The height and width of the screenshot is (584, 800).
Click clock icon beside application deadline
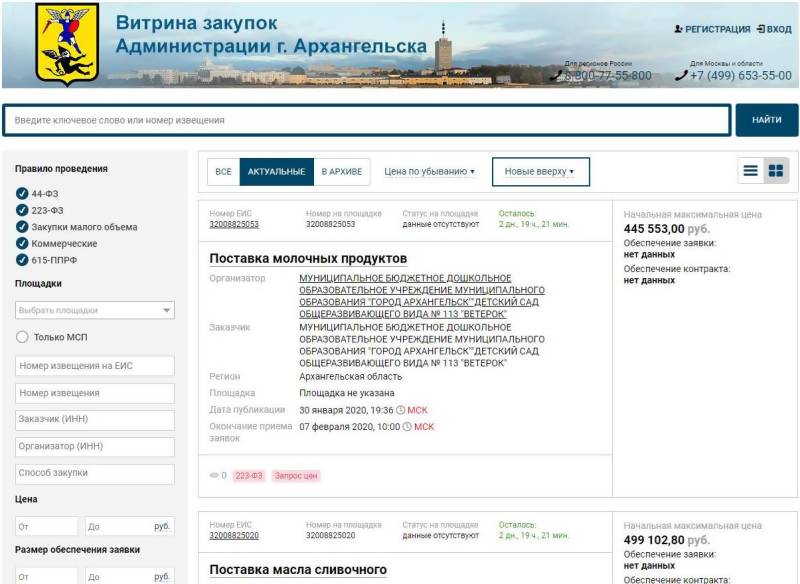point(408,427)
